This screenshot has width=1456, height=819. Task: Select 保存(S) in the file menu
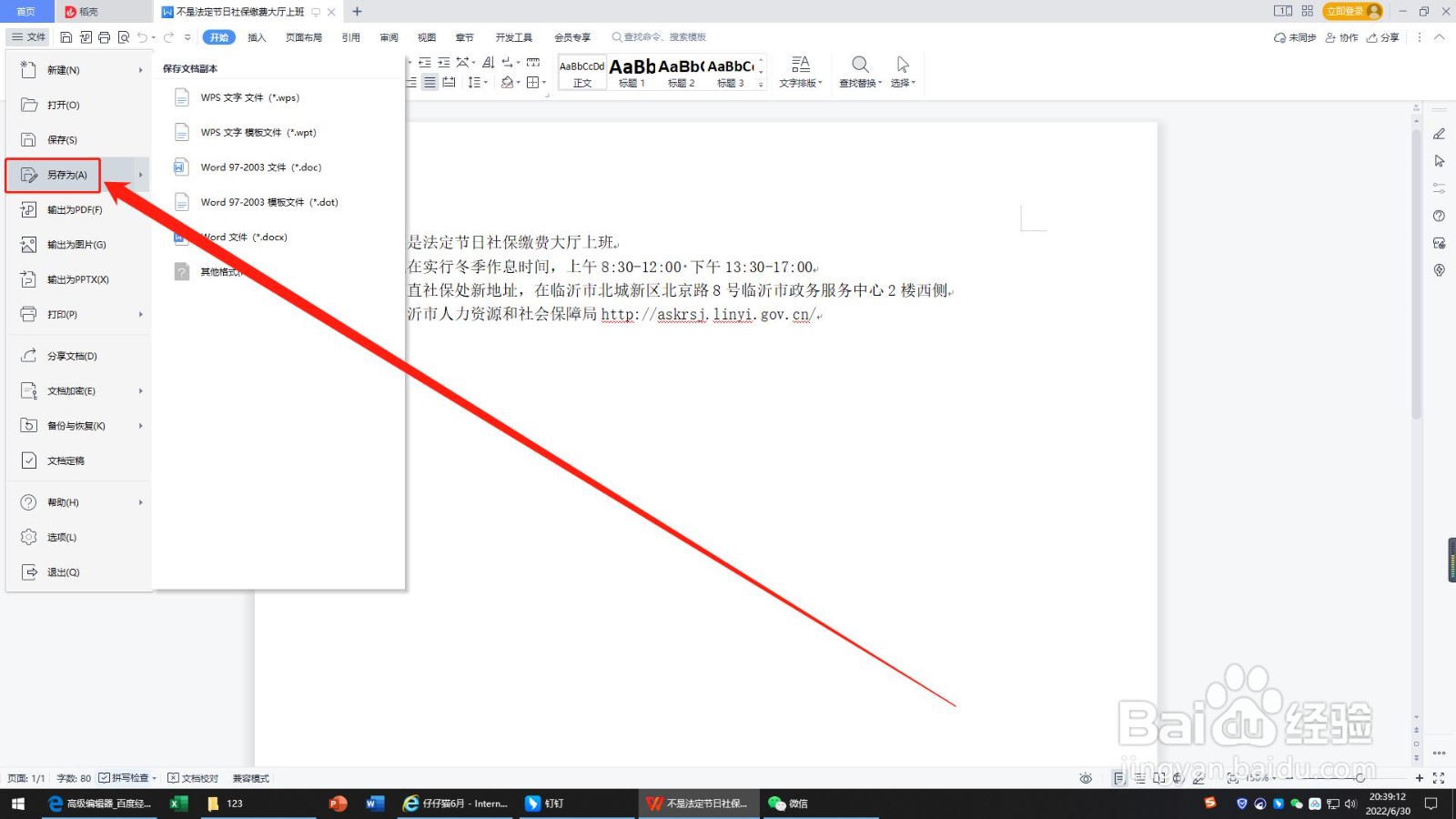click(78, 140)
